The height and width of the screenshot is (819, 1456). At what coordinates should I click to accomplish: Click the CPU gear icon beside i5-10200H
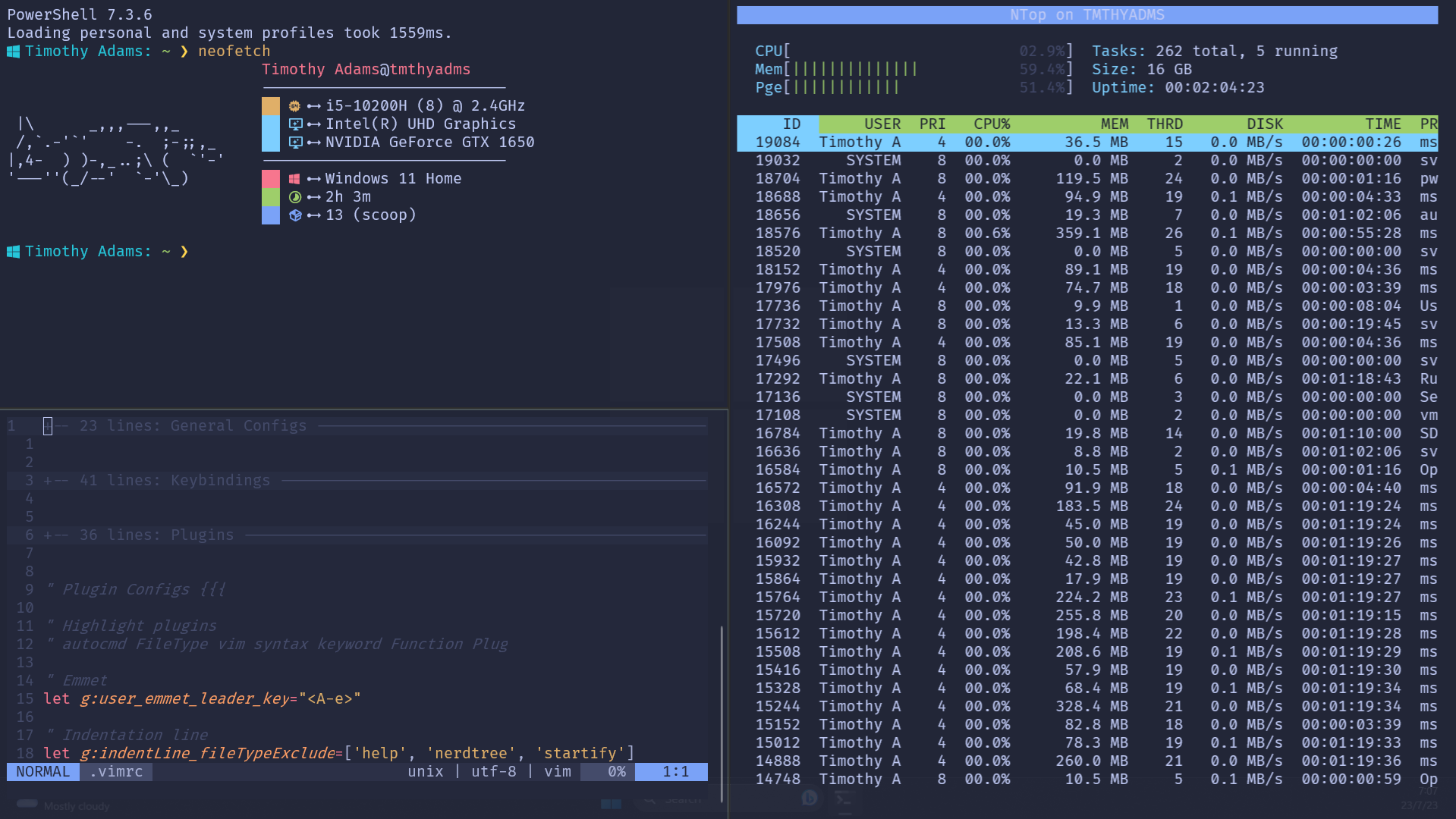pos(297,105)
